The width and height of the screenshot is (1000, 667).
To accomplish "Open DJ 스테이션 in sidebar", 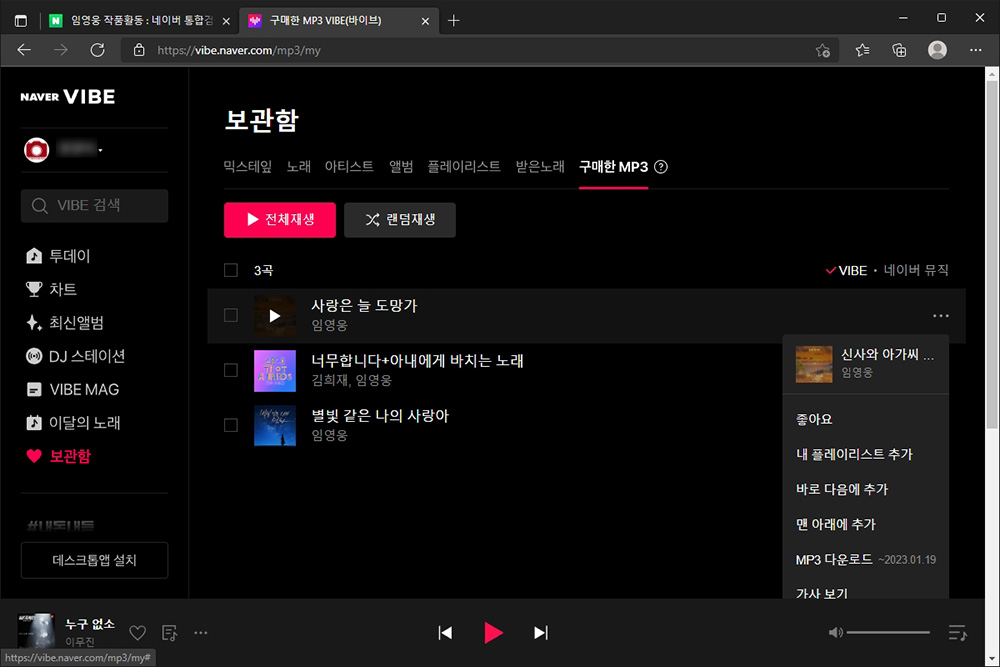I will 75,356.
